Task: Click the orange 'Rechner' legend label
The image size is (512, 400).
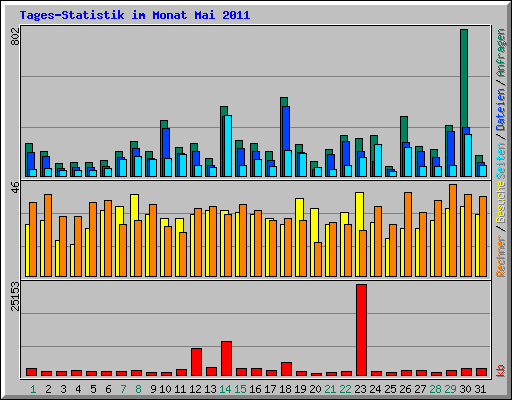Action: click(x=500, y=256)
